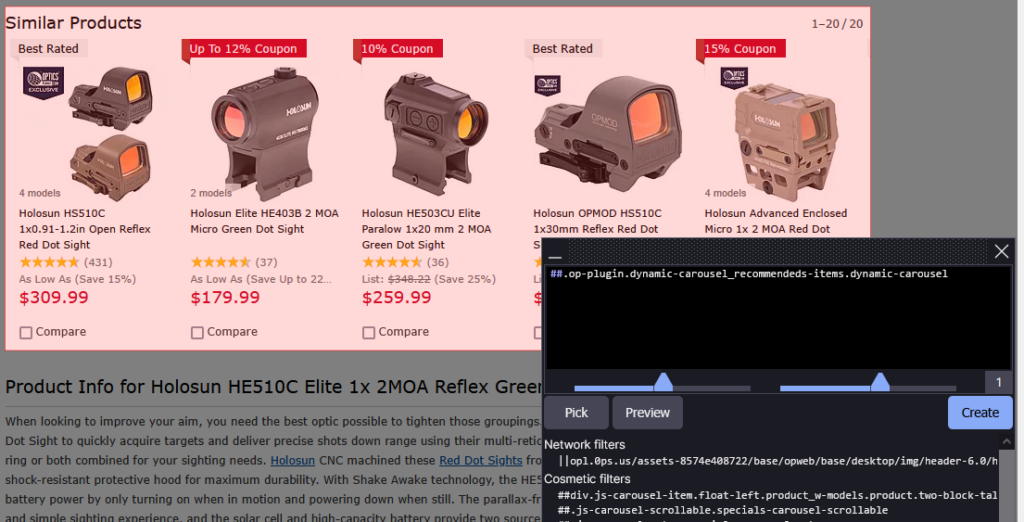
Task: Click the 15% Coupon ribbon
Action: point(740,48)
